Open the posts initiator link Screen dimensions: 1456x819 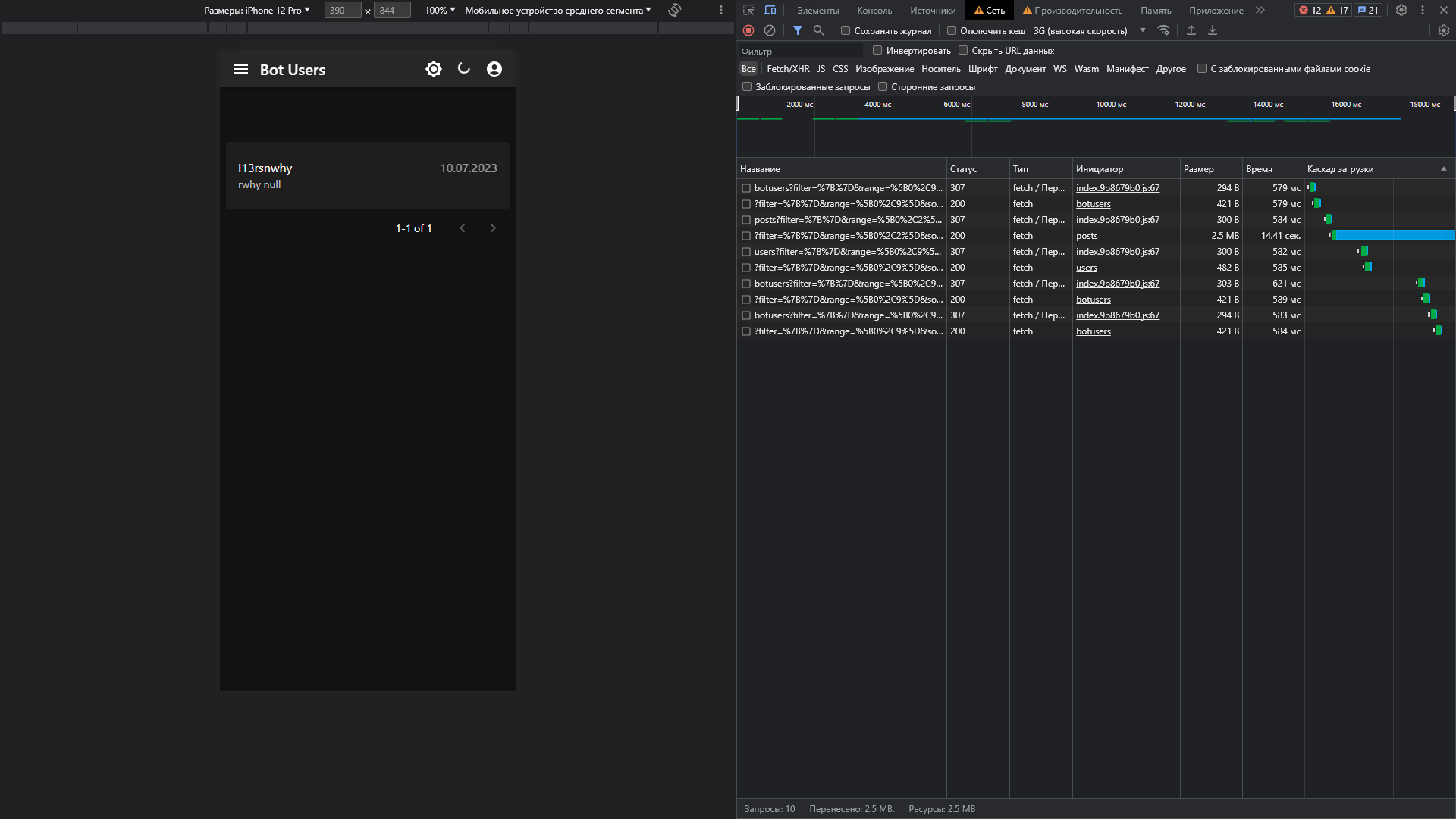pos(1087,236)
